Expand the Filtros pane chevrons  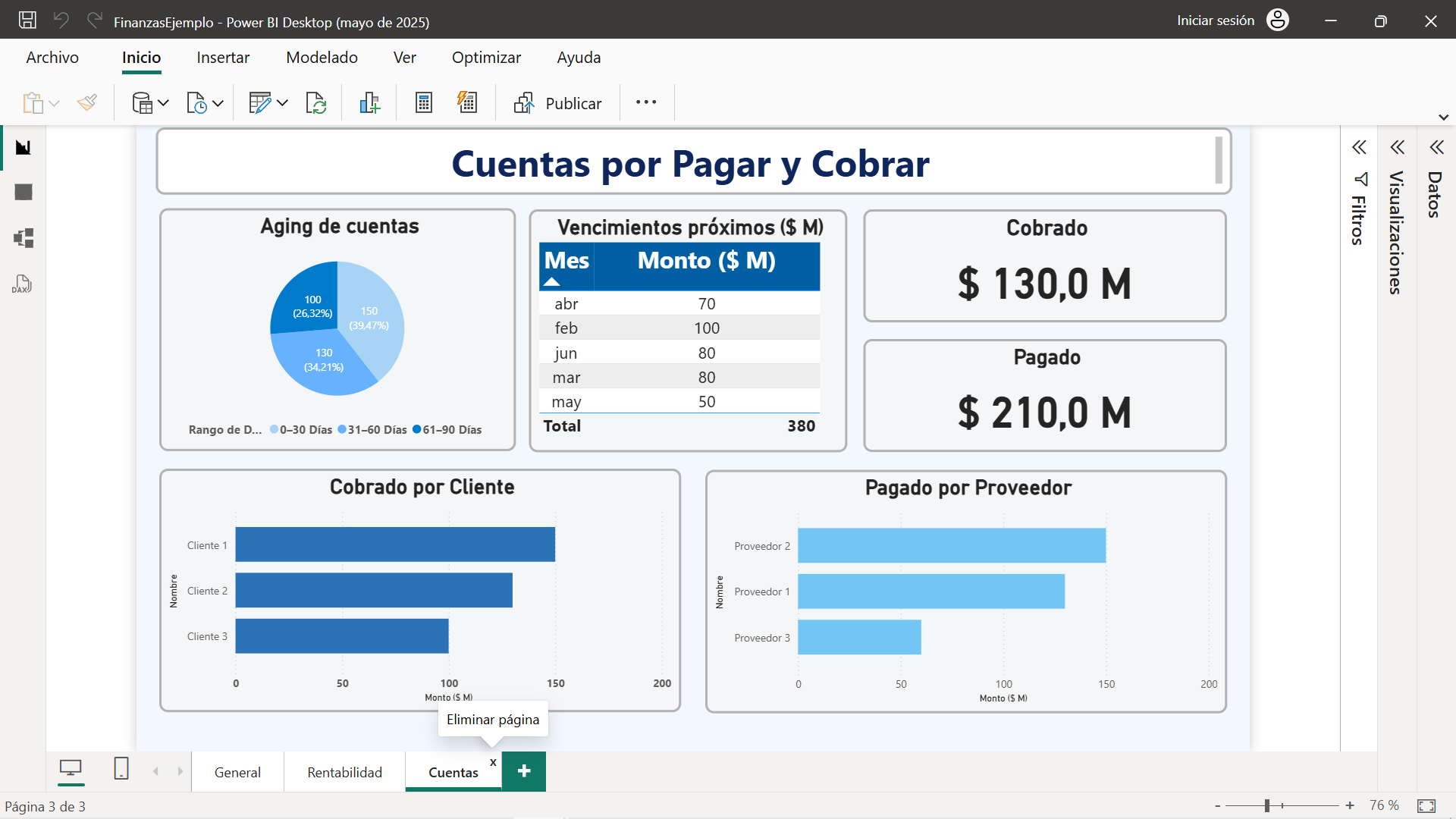point(1360,147)
